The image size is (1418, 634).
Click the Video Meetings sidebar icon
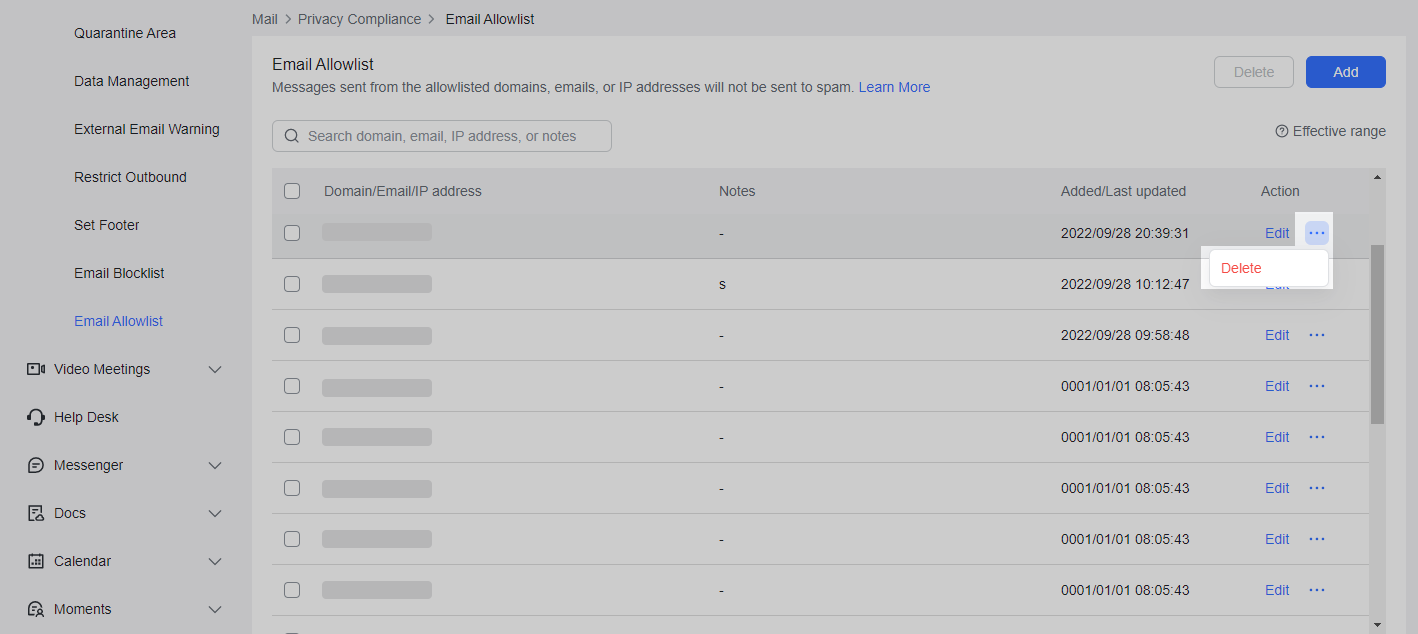(36, 369)
